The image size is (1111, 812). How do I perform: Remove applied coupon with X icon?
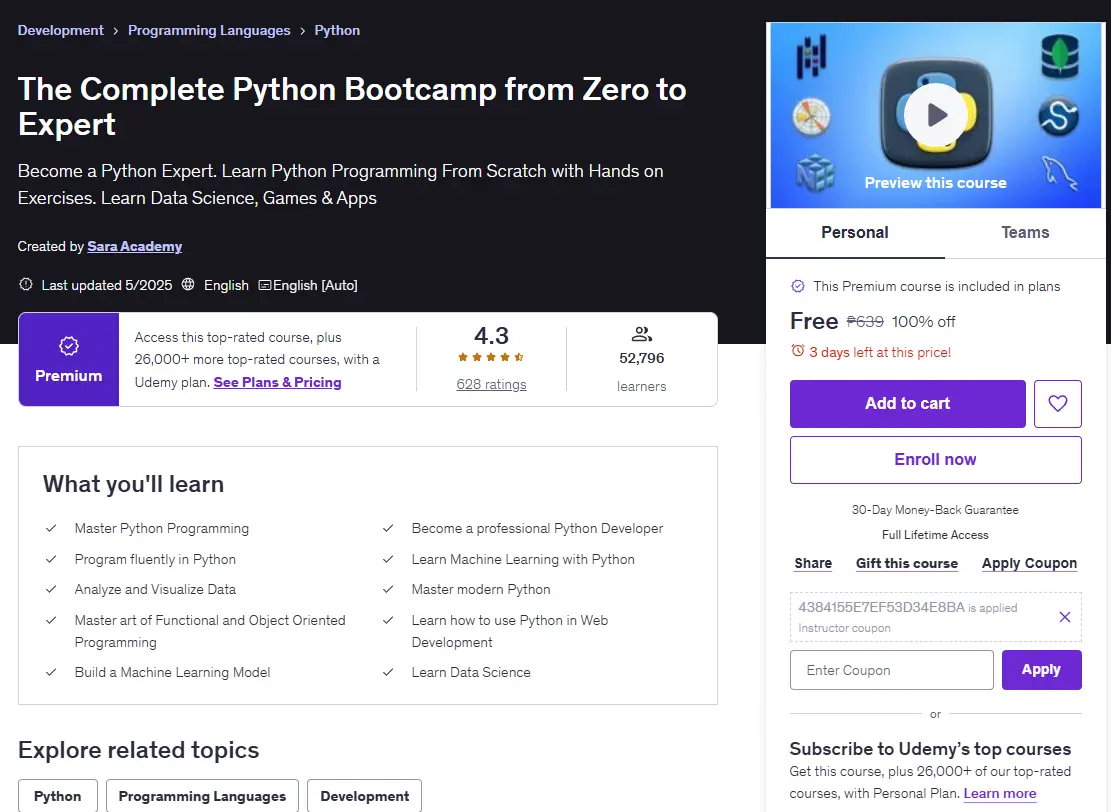click(1064, 617)
